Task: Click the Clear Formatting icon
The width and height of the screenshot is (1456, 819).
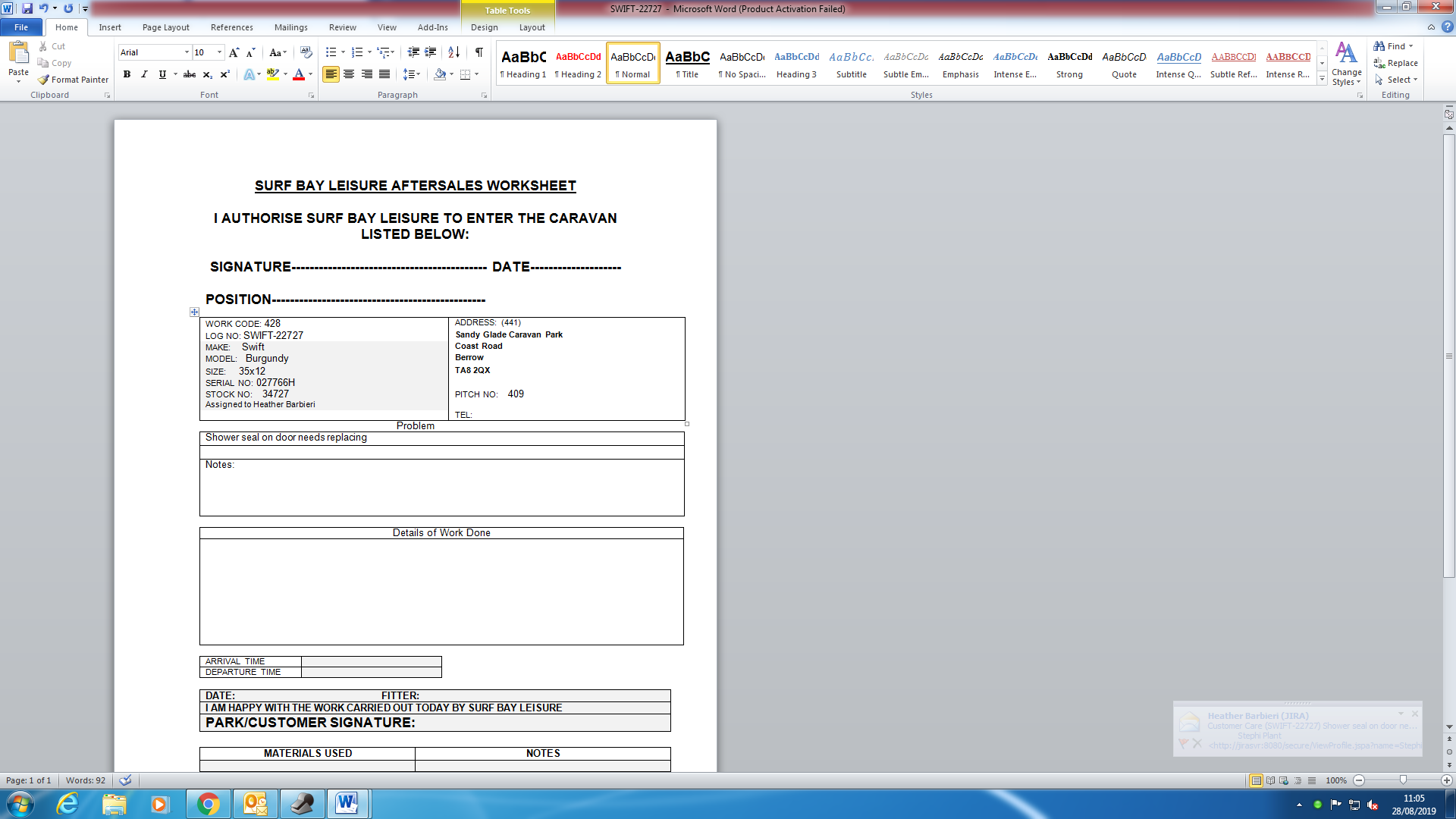Action: (306, 52)
